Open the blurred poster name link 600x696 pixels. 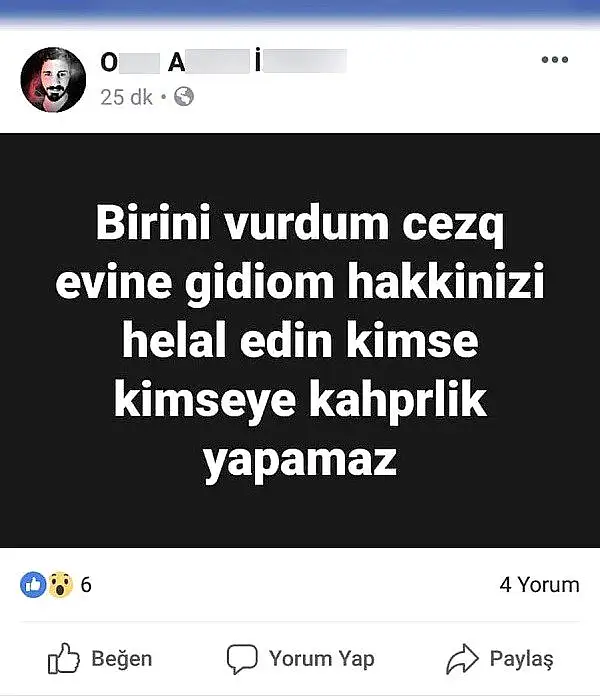[x=223, y=61]
